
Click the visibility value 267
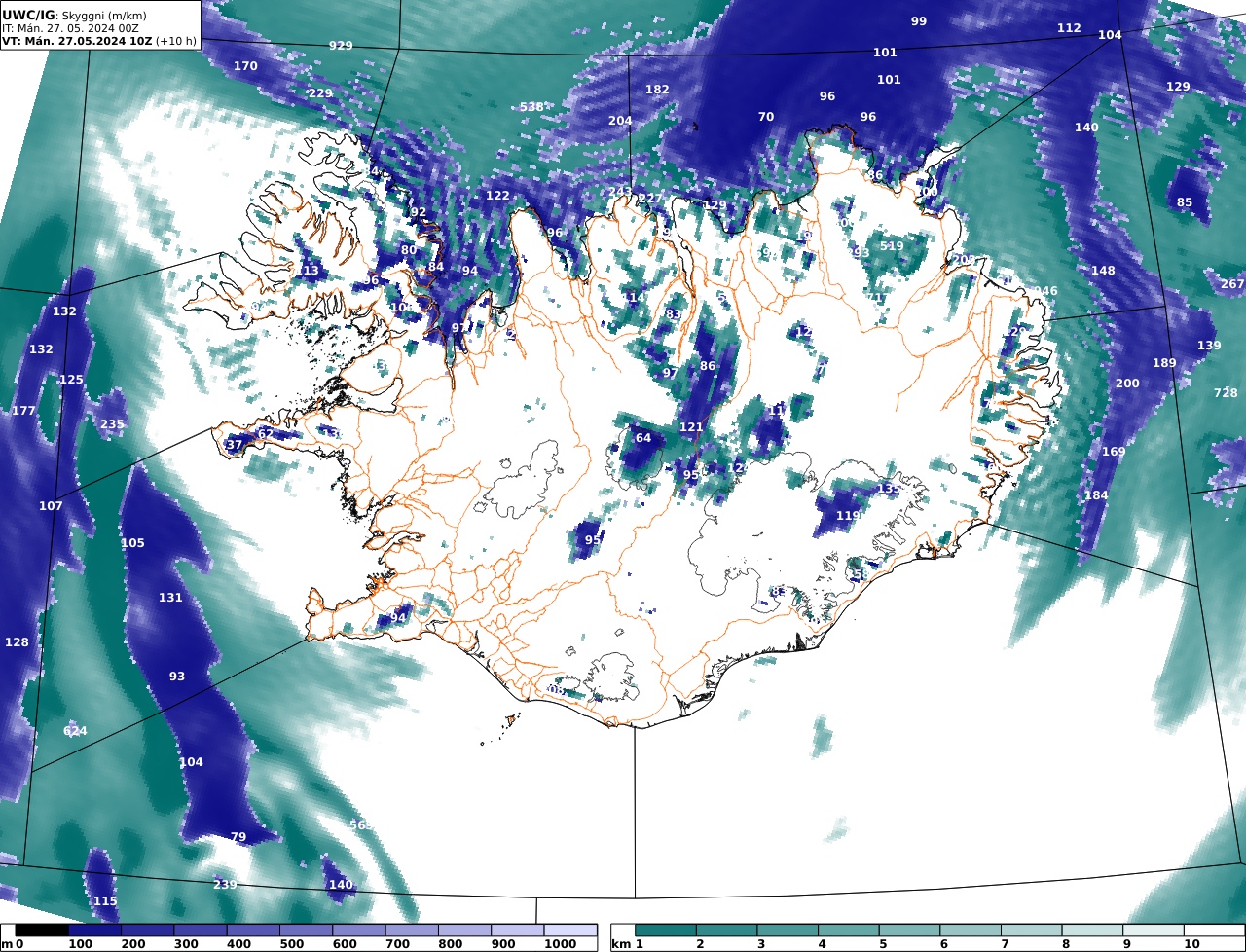(x=1232, y=284)
